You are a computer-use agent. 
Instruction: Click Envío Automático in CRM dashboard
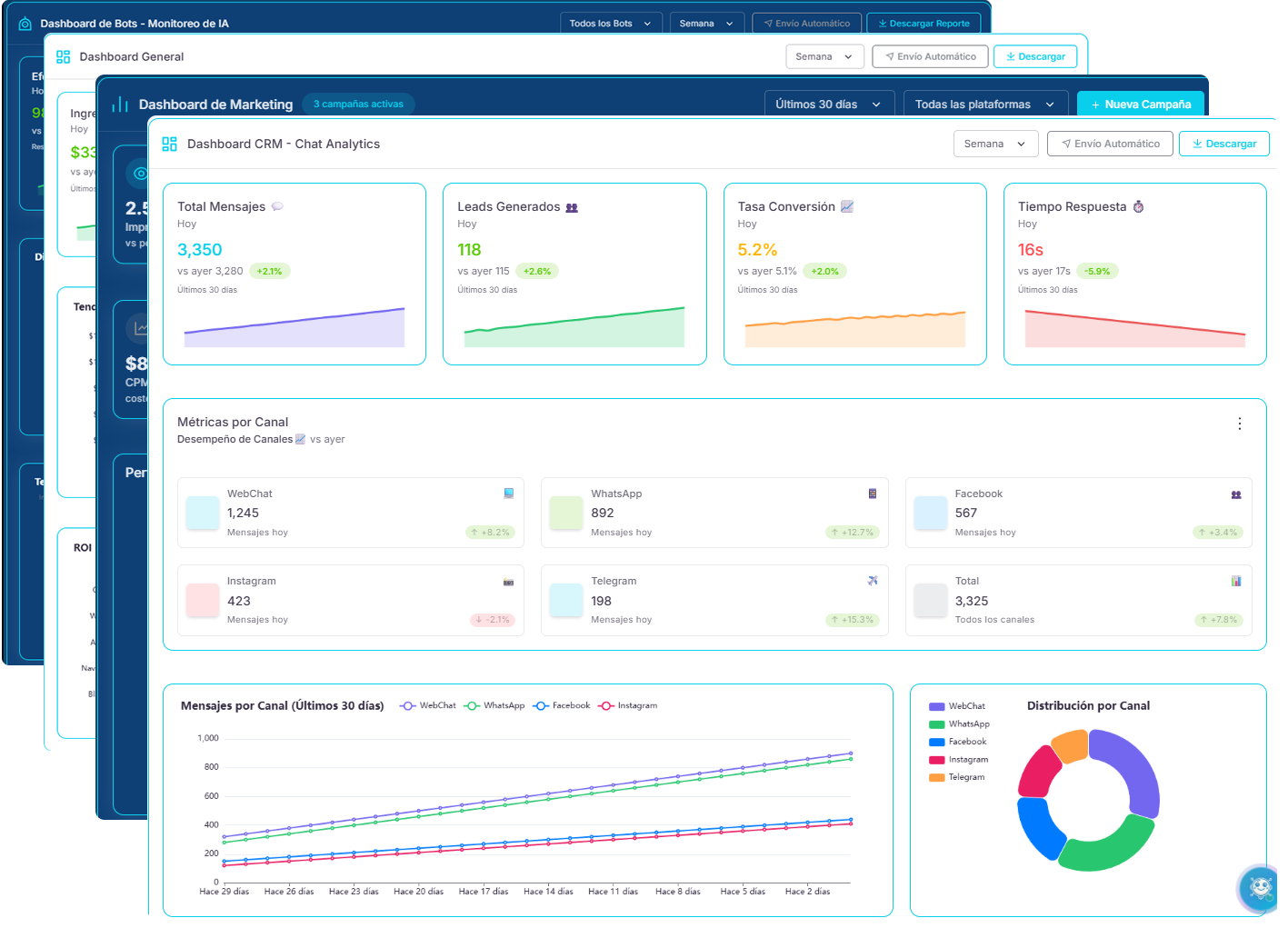(x=1110, y=145)
